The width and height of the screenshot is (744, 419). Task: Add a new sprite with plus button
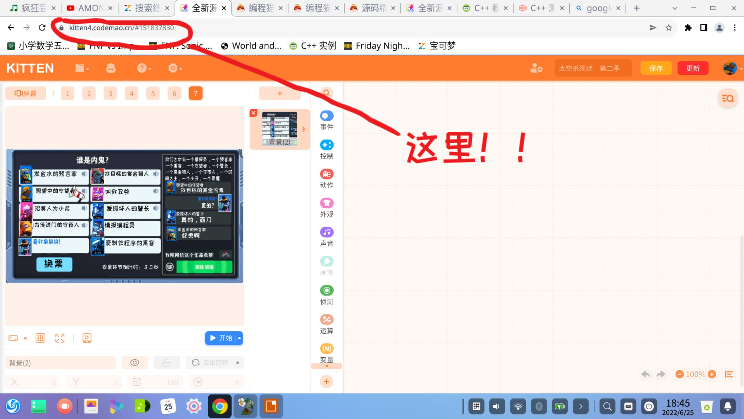tap(279, 93)
